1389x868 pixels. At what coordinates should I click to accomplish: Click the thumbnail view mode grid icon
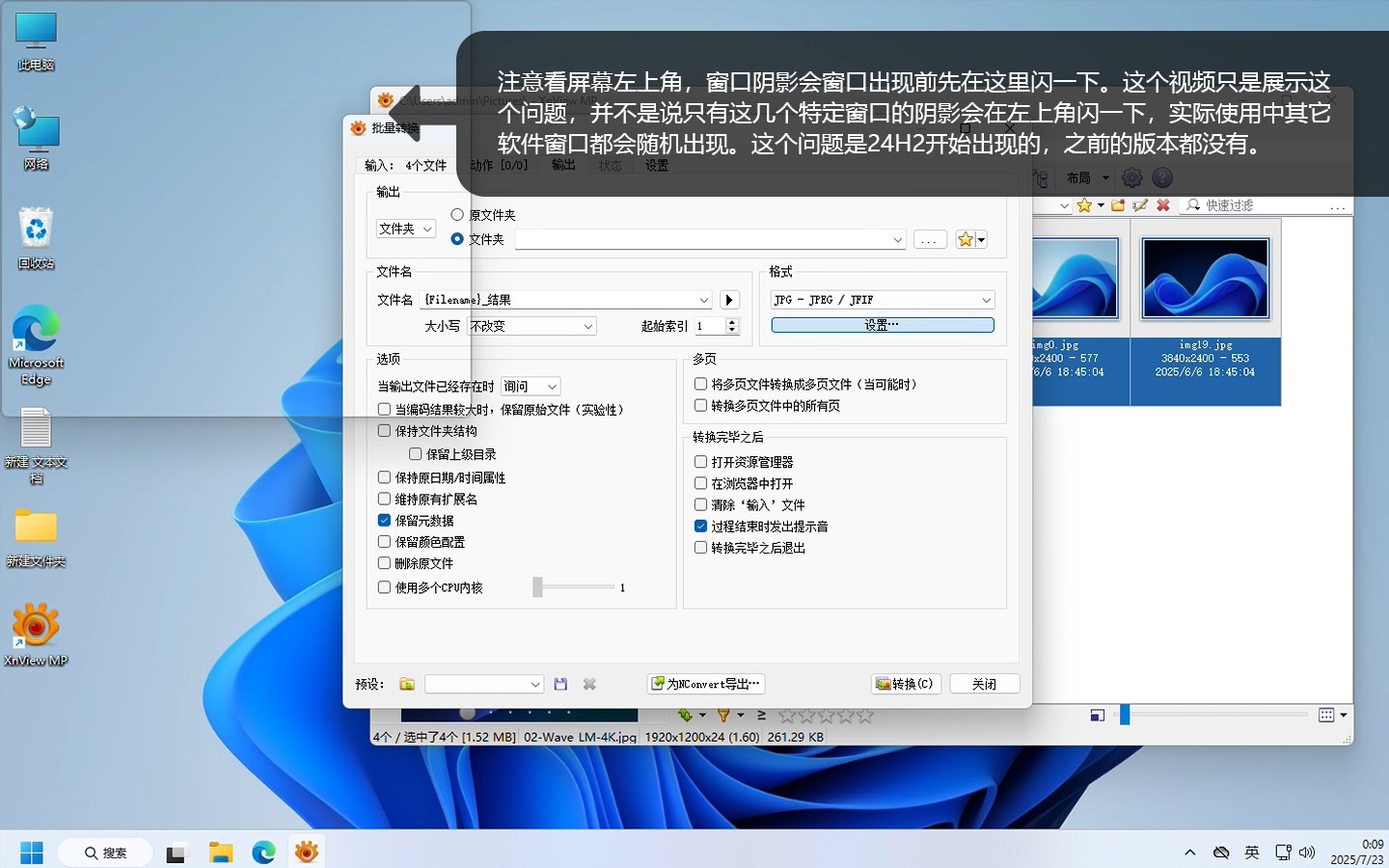(1326, 715)
